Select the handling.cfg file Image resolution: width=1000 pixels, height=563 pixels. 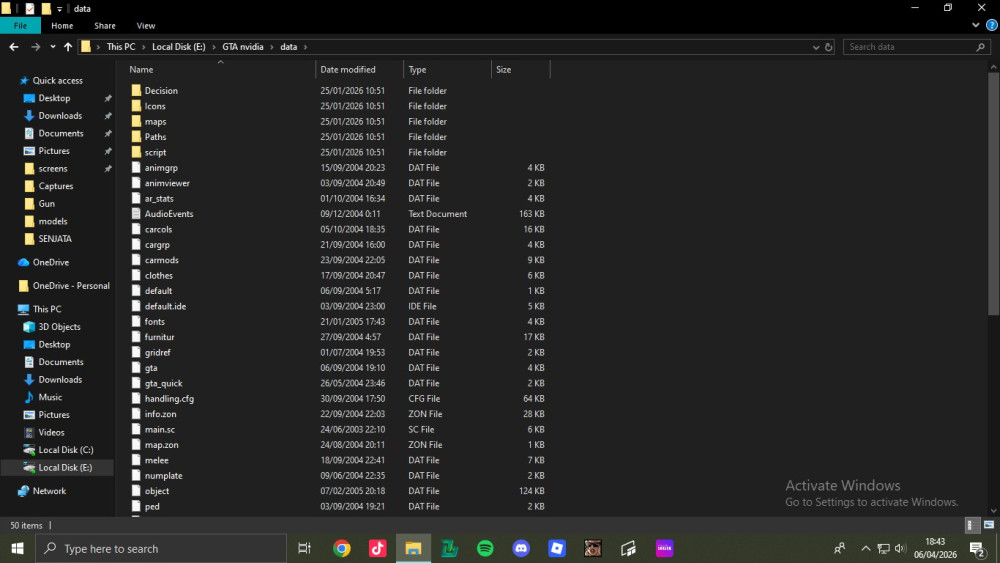[x=169, y=398]
